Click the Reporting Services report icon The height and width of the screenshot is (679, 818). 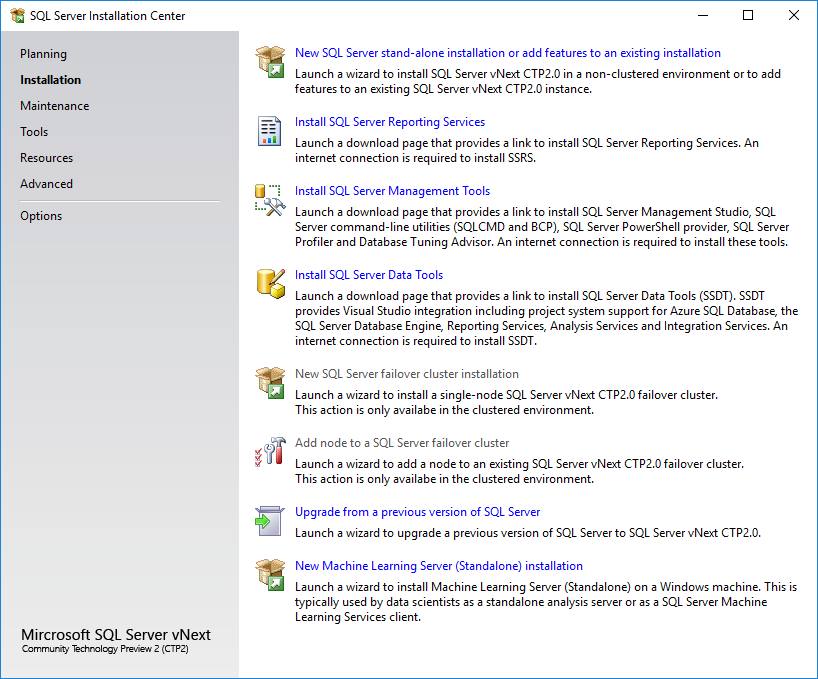point(270,130)
